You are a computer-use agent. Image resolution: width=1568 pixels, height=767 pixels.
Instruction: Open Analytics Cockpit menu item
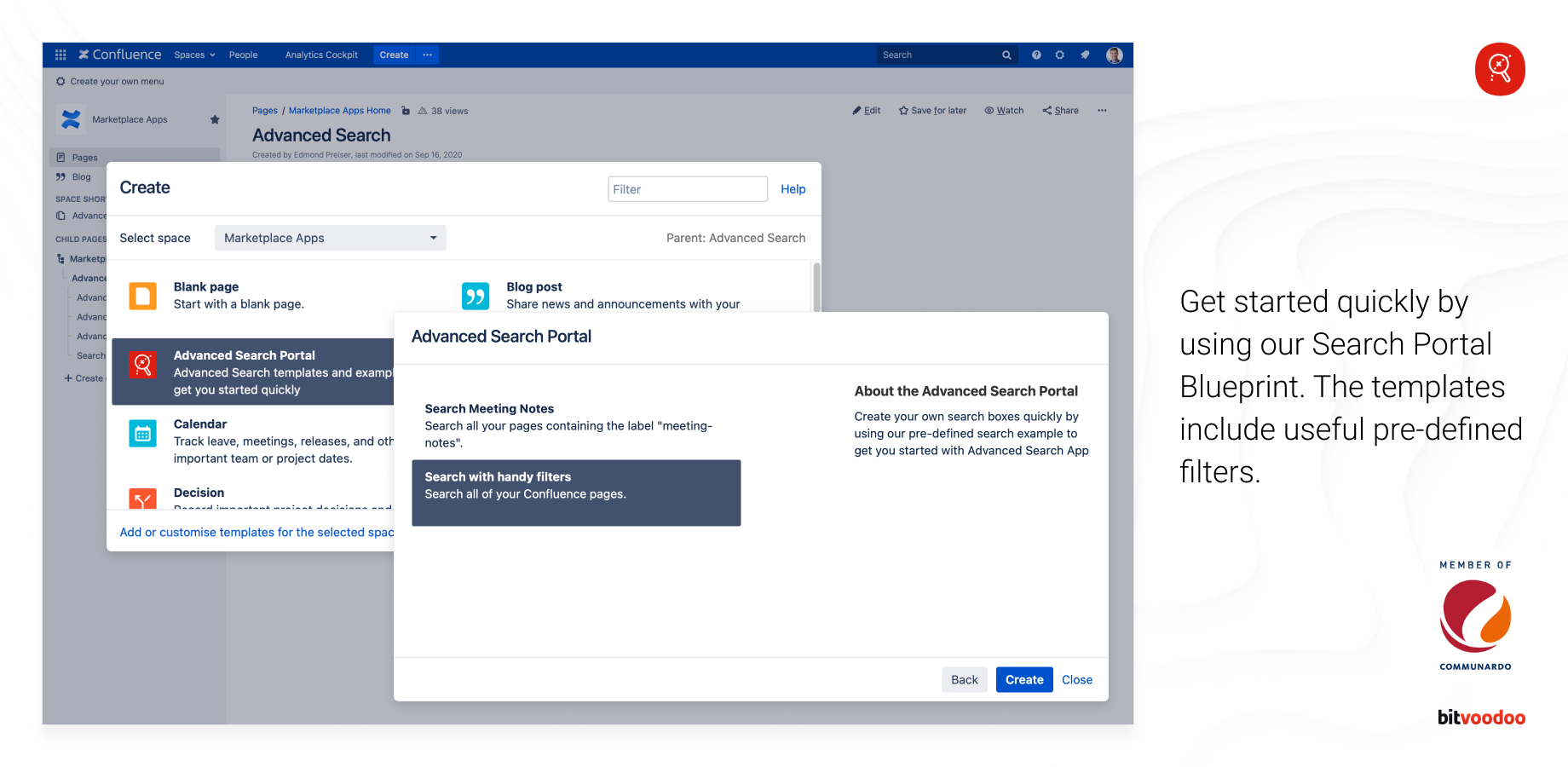[321, 55]
